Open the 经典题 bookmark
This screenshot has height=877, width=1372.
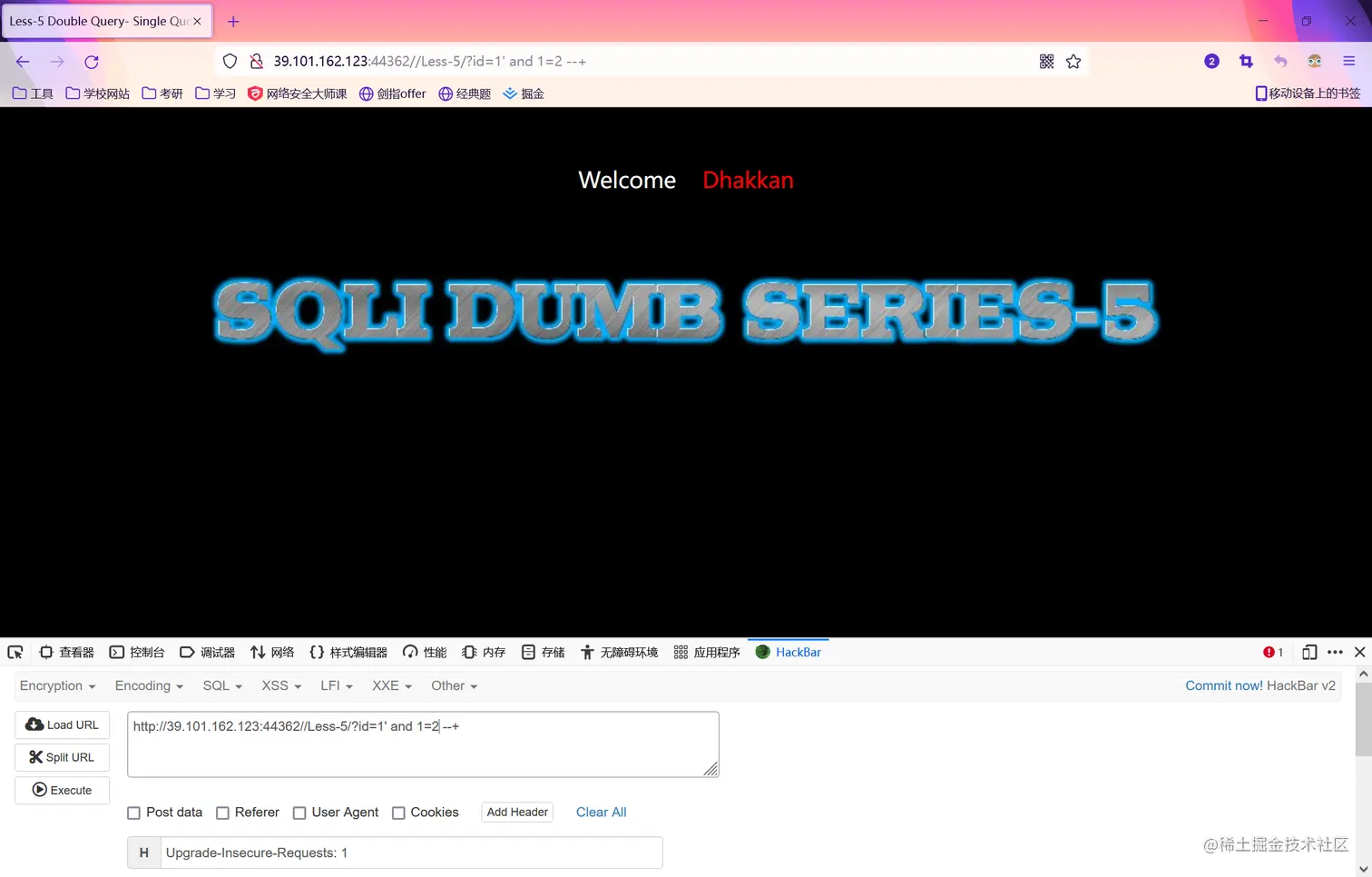pos(465,94)
